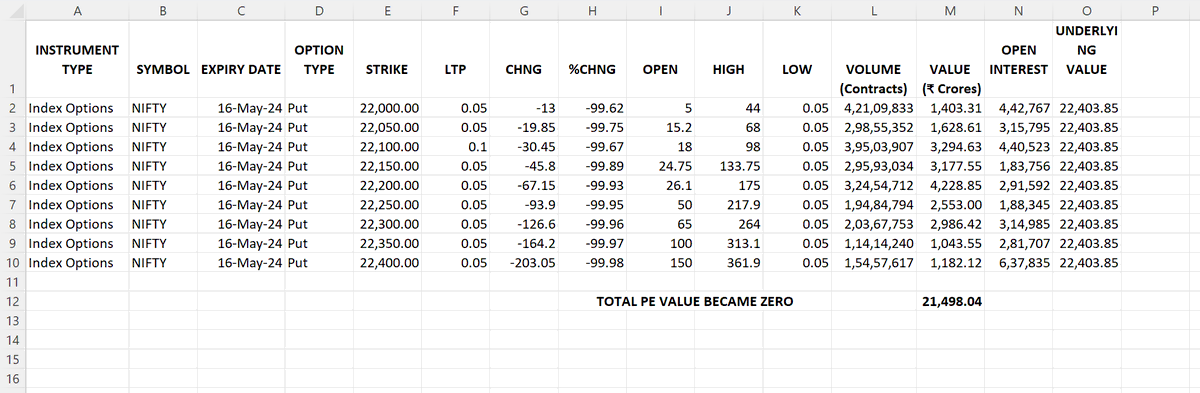Select strike cell 22,100.00
The image size is (1200, 393).
tap(387, 146)
